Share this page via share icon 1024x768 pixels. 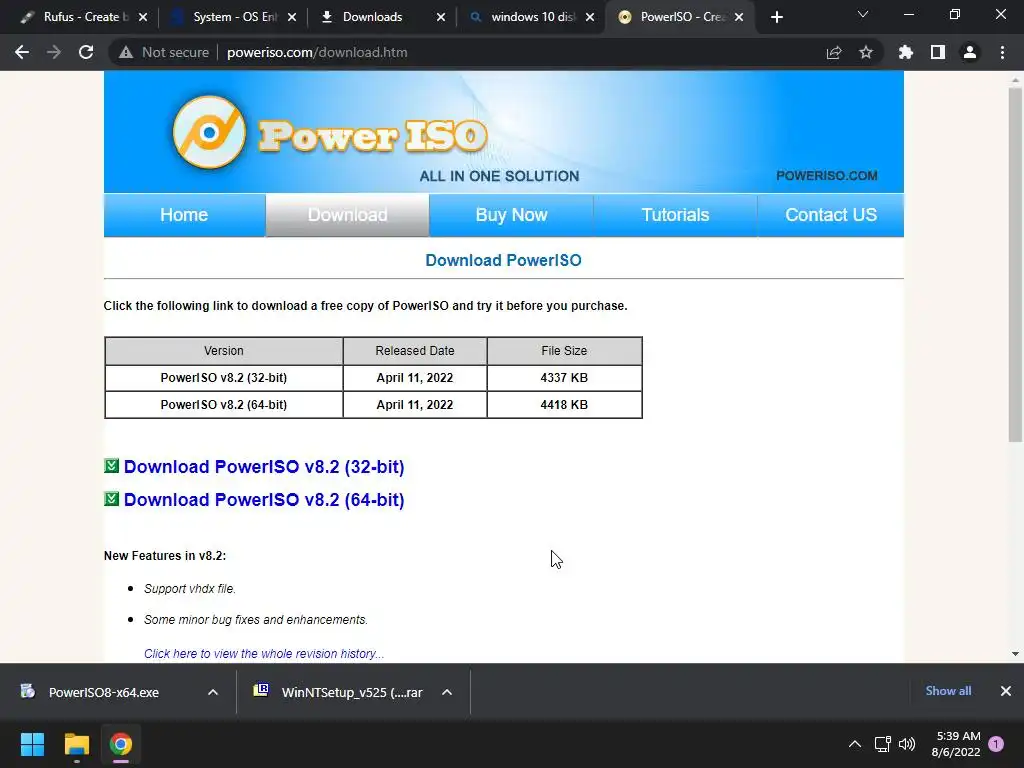(x=834, y=52)
